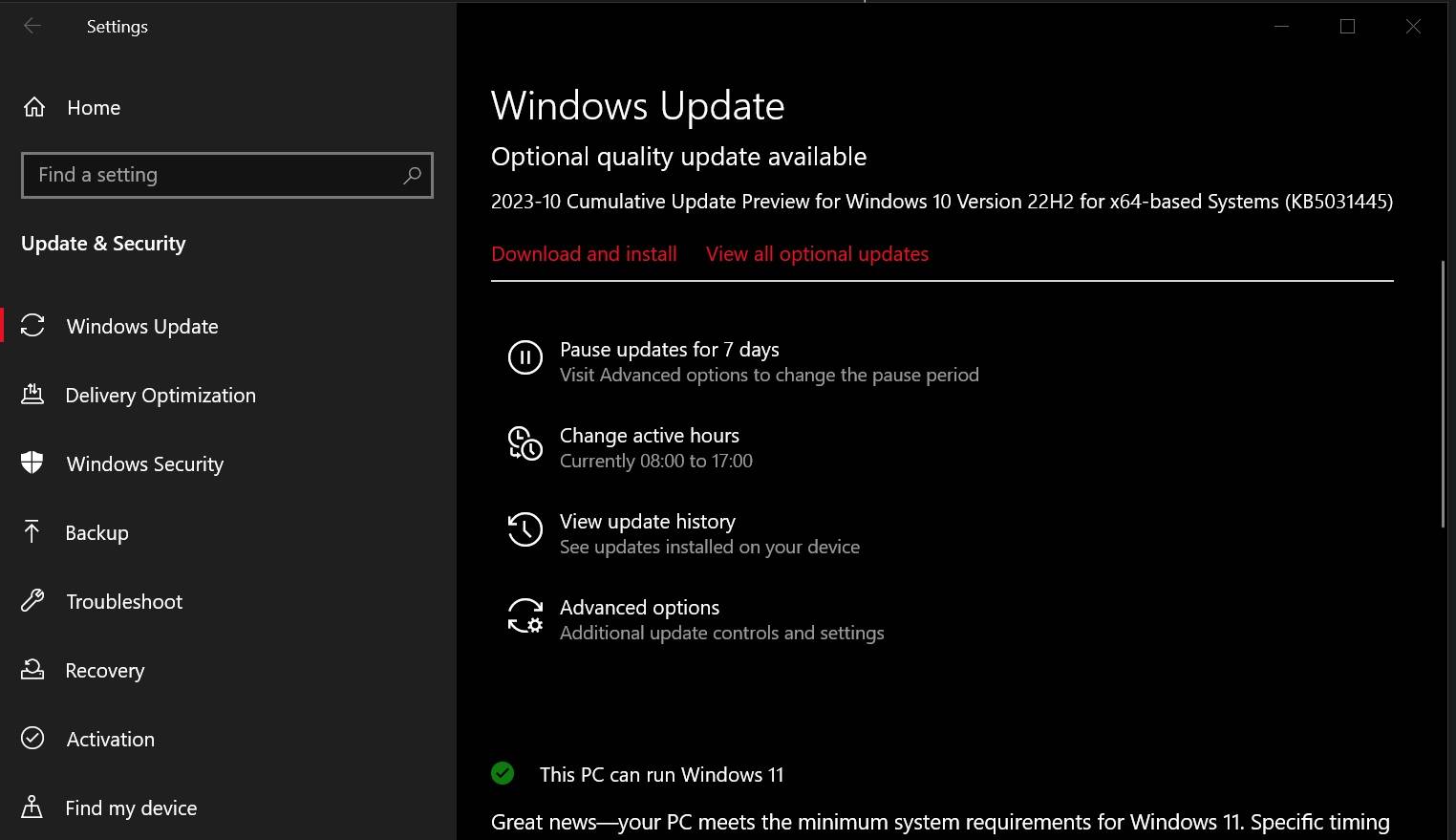Select the Windows Update sync icon in sidebar
The width and height of the screenshot is (1456, 840).
tap(33, 326)
